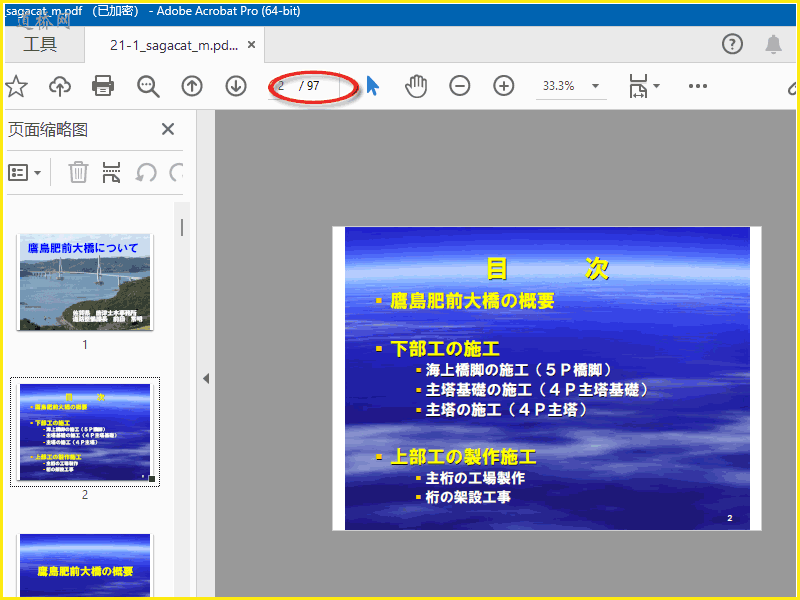The height and width of the screenshot is (600, 800).
Task: Close the 21-1_sagacat_m document tab
Action: pyautogui.click(x=252, y=45)
